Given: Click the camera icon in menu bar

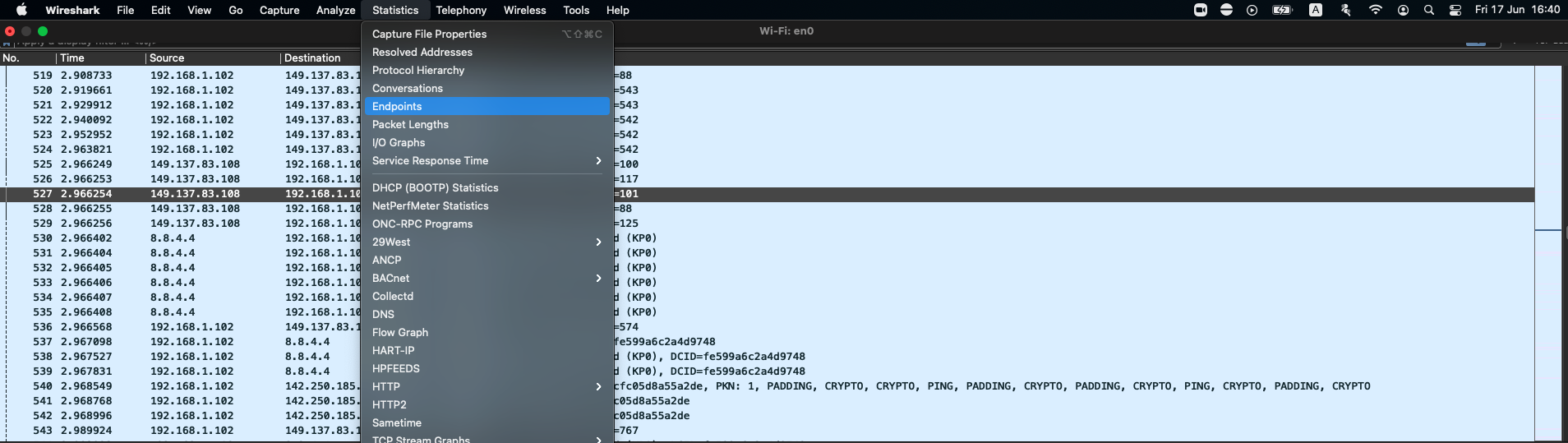Looking at the screenshot, I should pyautogui.click(x=1201, y=10).
